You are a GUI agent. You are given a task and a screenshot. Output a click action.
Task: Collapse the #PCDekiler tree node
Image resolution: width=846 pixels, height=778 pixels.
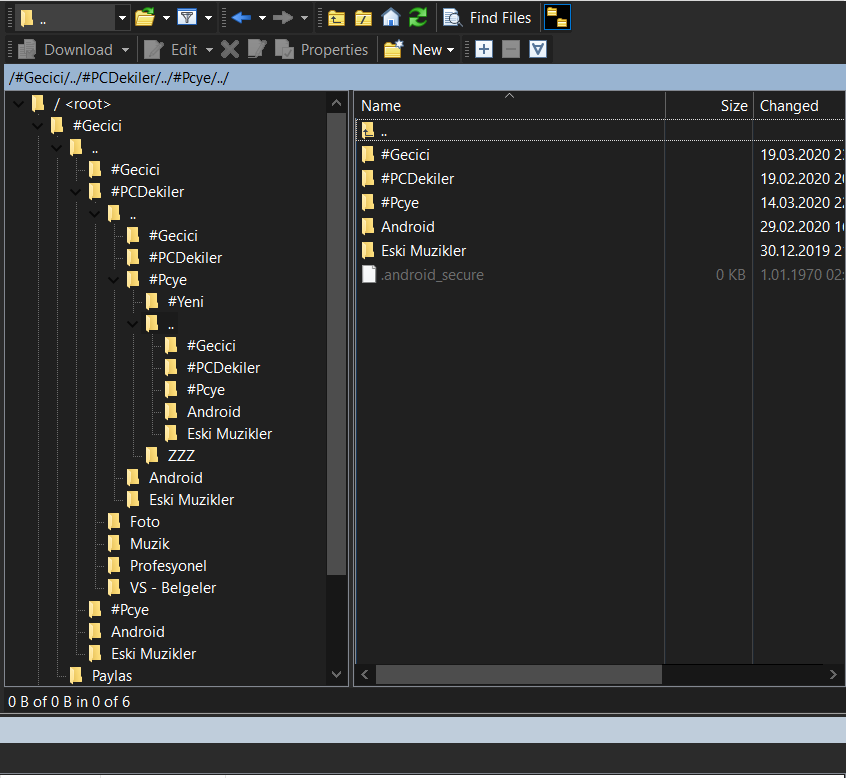[x=75, y=191]
